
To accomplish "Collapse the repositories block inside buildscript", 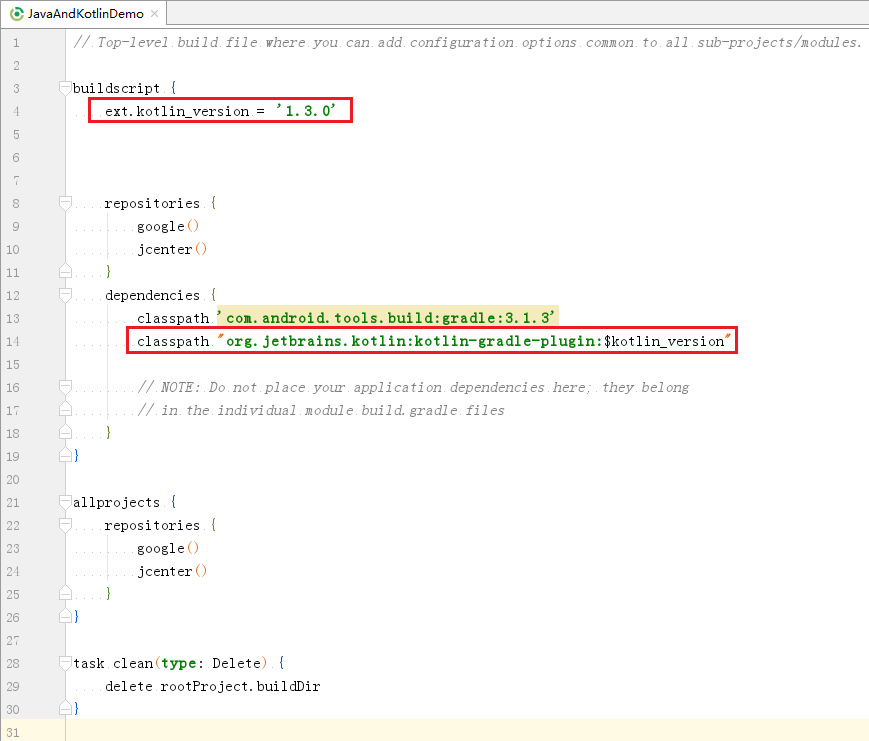I will click(x=65, y=202).
